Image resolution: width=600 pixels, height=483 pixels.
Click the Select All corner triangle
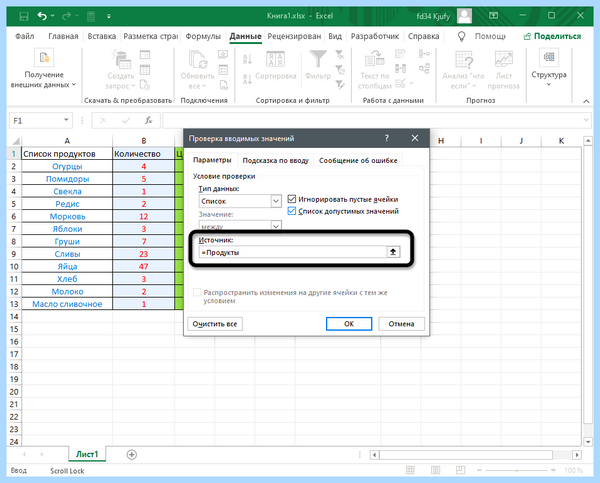click(x=15, y=141)
